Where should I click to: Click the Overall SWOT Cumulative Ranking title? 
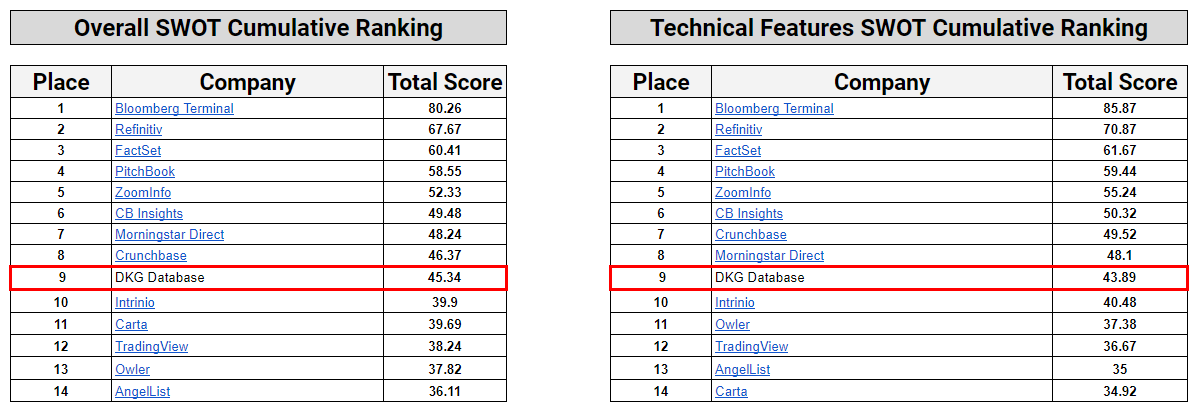[258, 28]
